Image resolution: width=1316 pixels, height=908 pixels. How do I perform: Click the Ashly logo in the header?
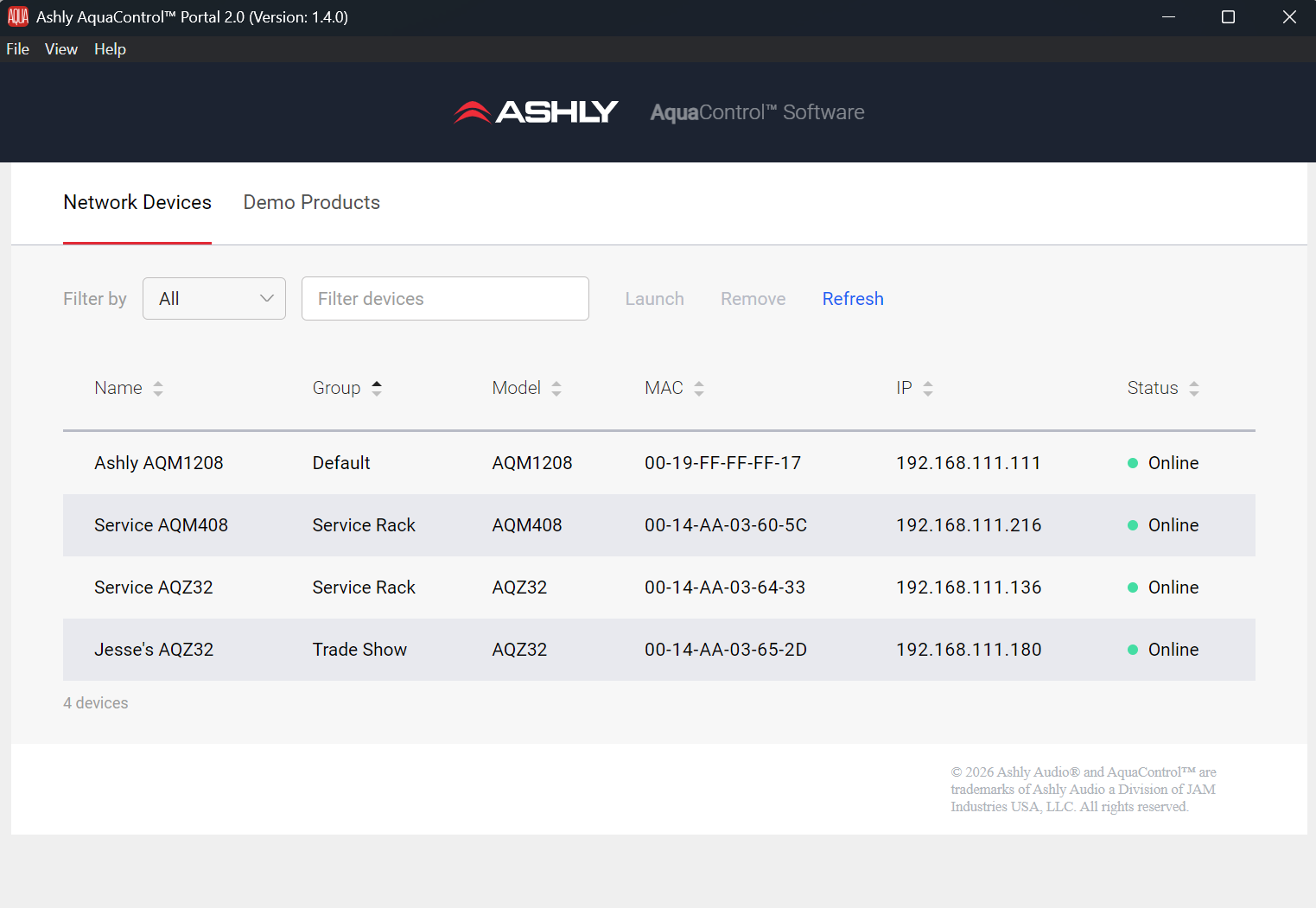tap(536, 112)
